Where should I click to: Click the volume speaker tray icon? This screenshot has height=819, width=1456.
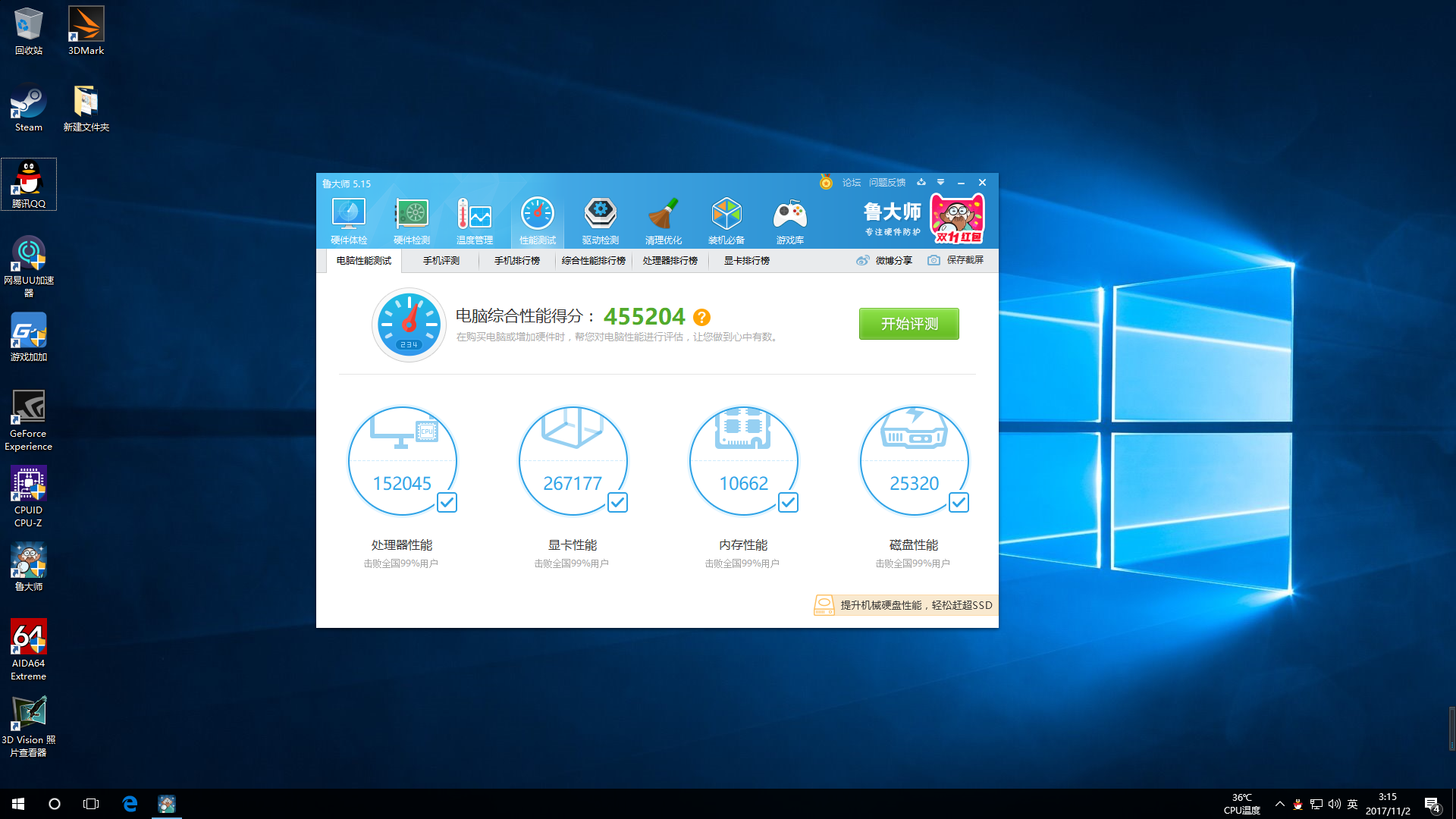coord(1335,804)
